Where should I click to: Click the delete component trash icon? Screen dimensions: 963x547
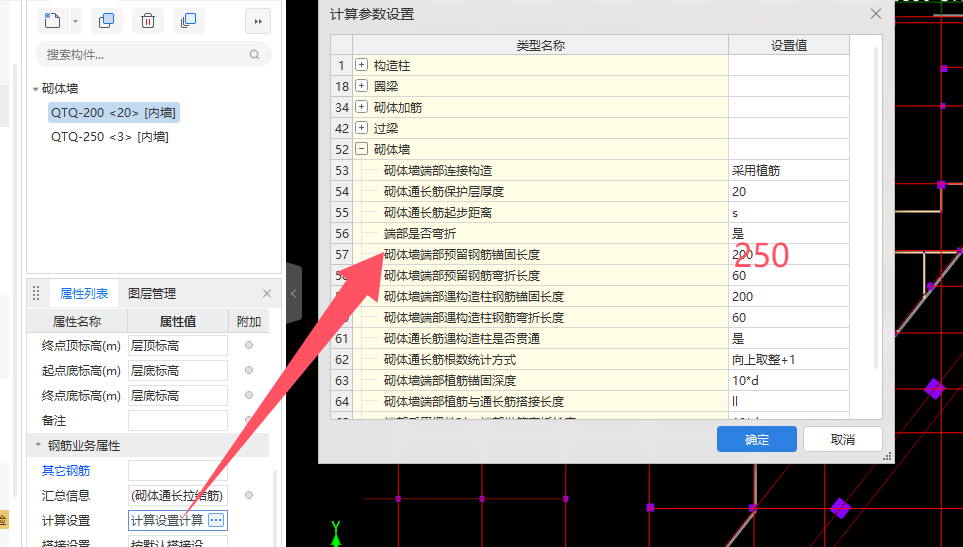[147, 21]
